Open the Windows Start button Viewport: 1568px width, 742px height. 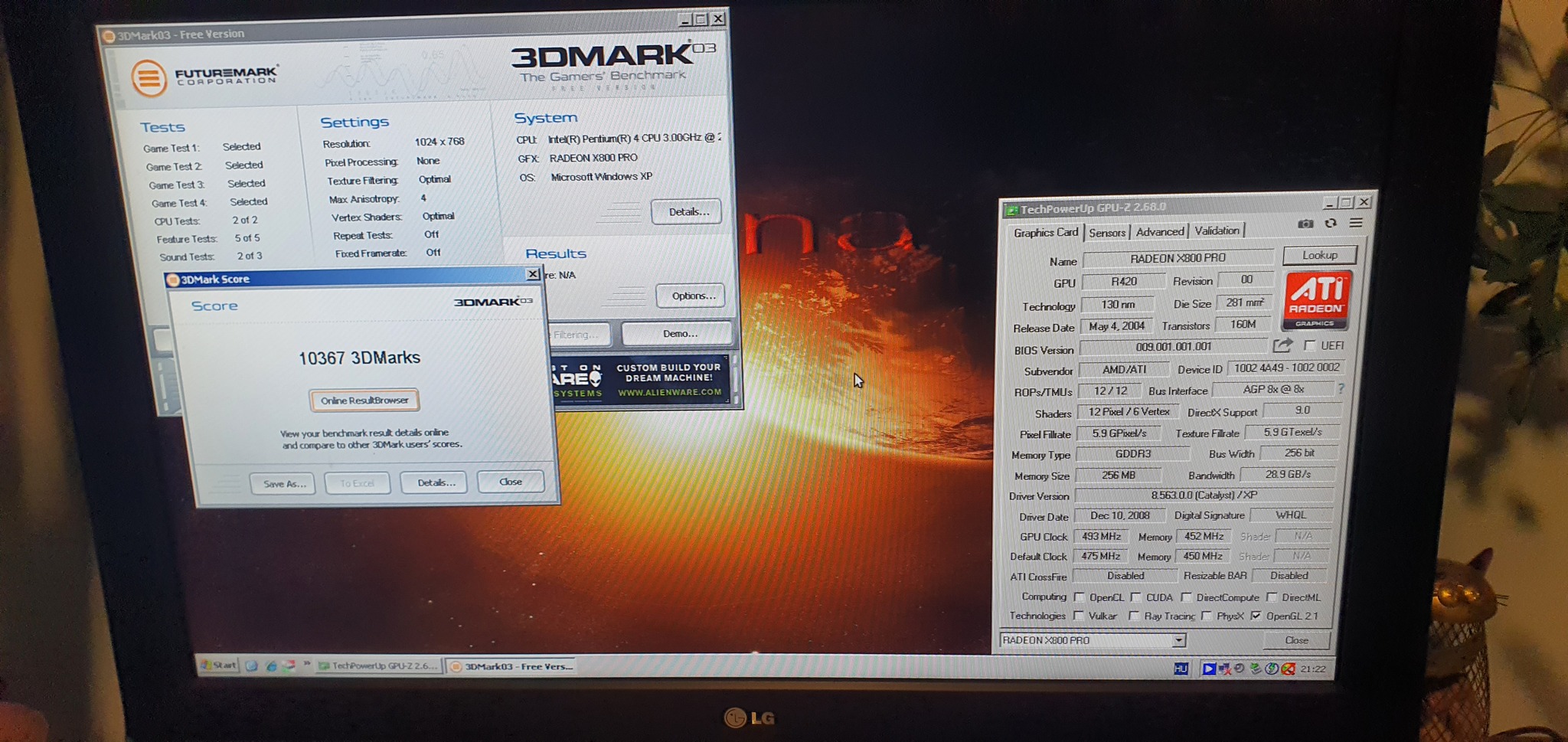tap(218, 665)
